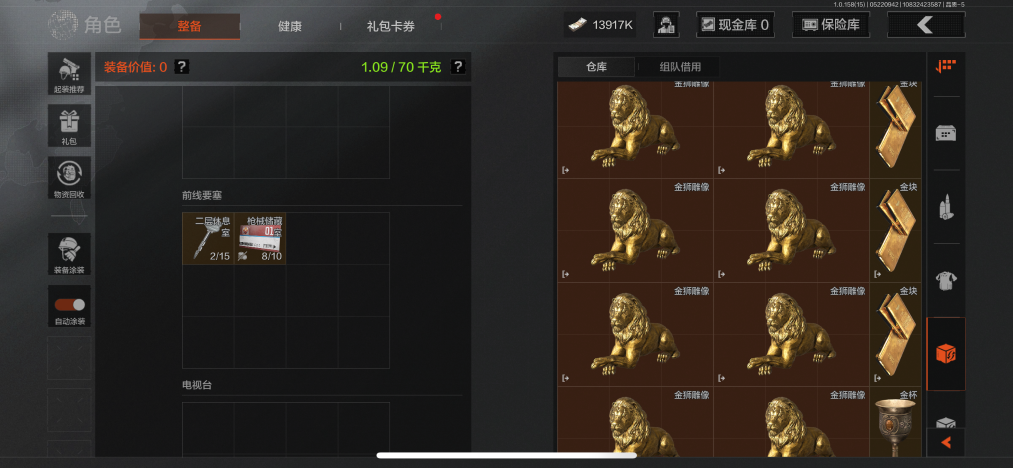Open the 物资回收 recycle icon
This screenshot has height=468, width=1013.
click(69, 178)
